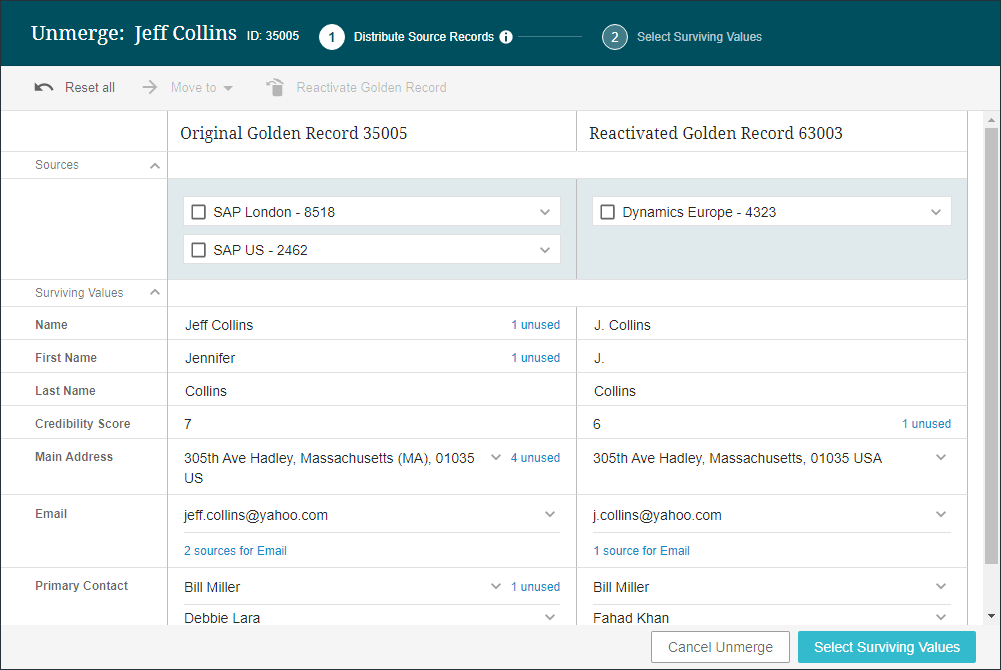Click the 4 unused link for Main Address

pyautogui.click(x=535, y=458)
